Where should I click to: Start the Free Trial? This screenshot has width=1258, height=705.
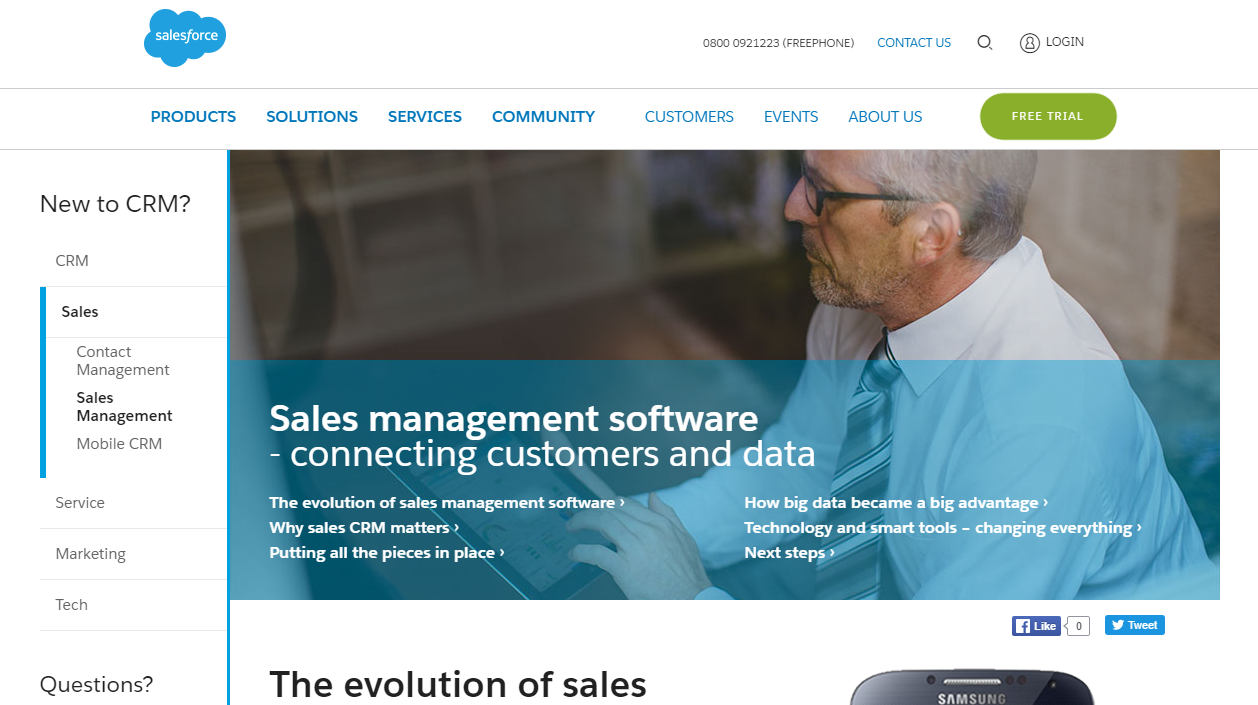point(1048,116)
